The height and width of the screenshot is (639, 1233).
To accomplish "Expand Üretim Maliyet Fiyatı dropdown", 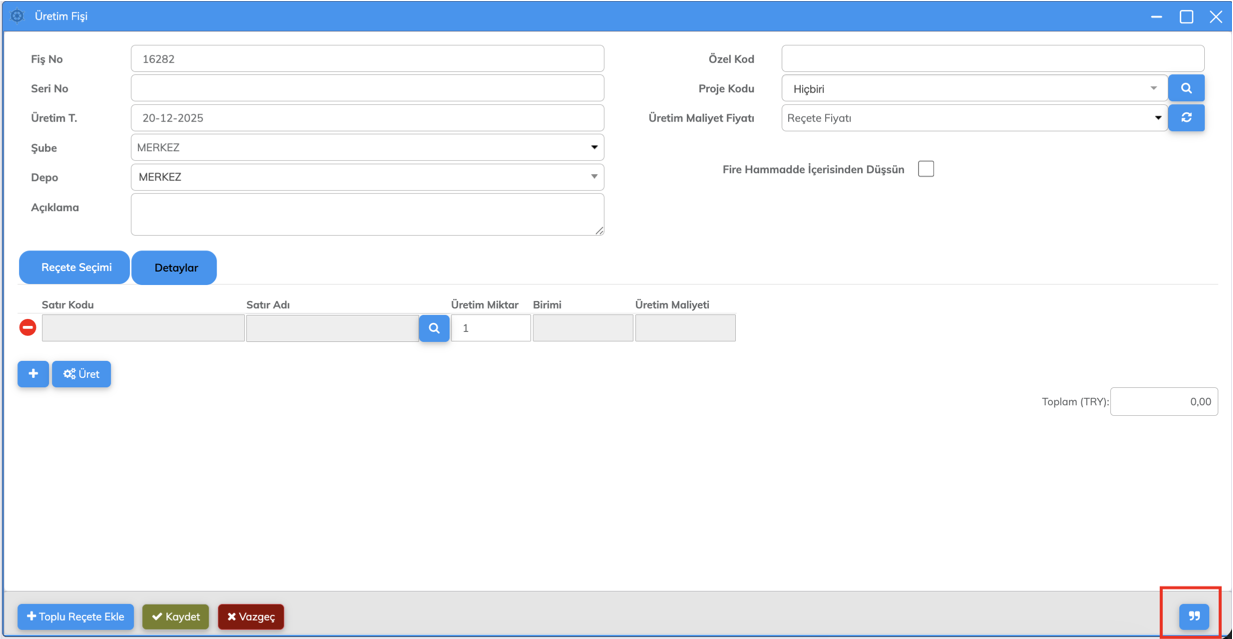I will (973, 118).
